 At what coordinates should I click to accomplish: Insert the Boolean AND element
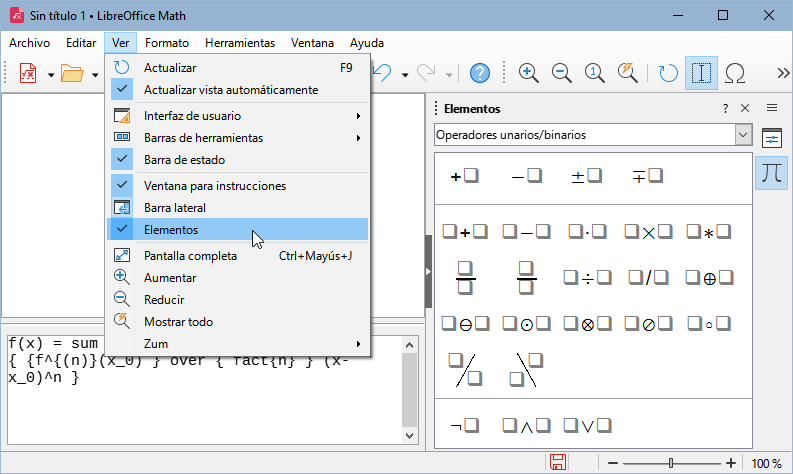(526, 425)
